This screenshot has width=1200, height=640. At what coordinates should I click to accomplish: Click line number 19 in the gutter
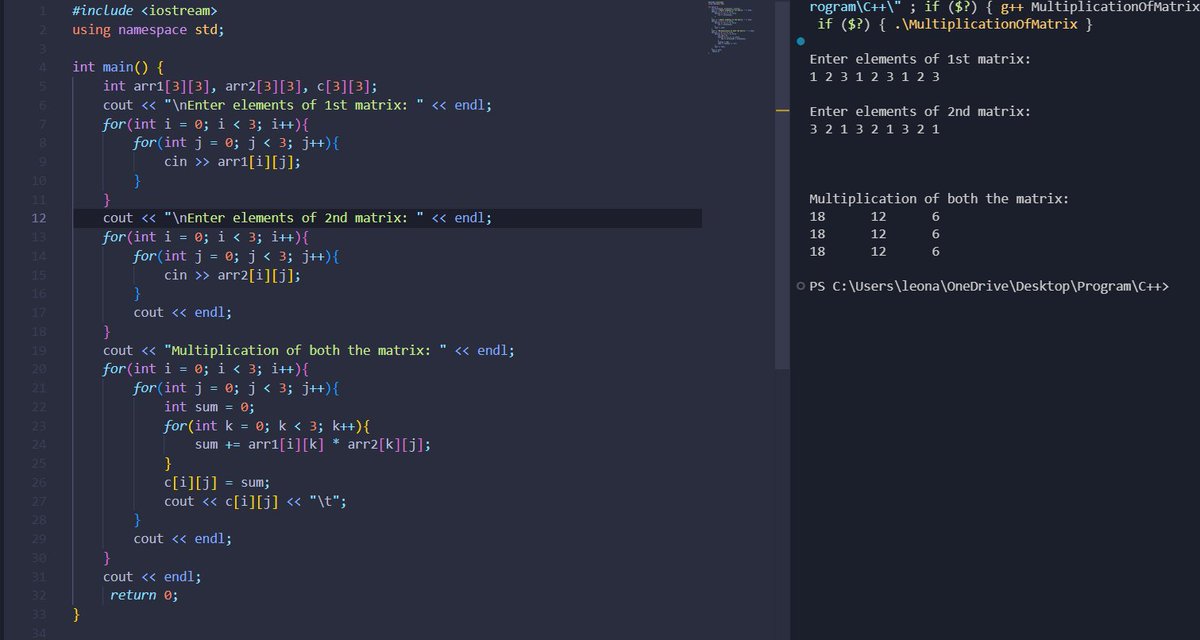38,350
